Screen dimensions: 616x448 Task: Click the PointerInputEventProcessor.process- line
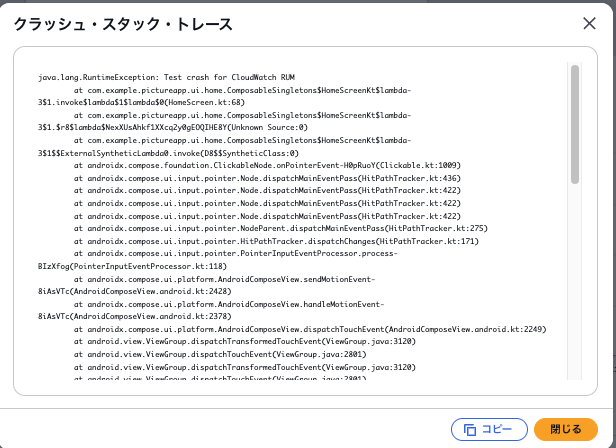tap(236, 253)
